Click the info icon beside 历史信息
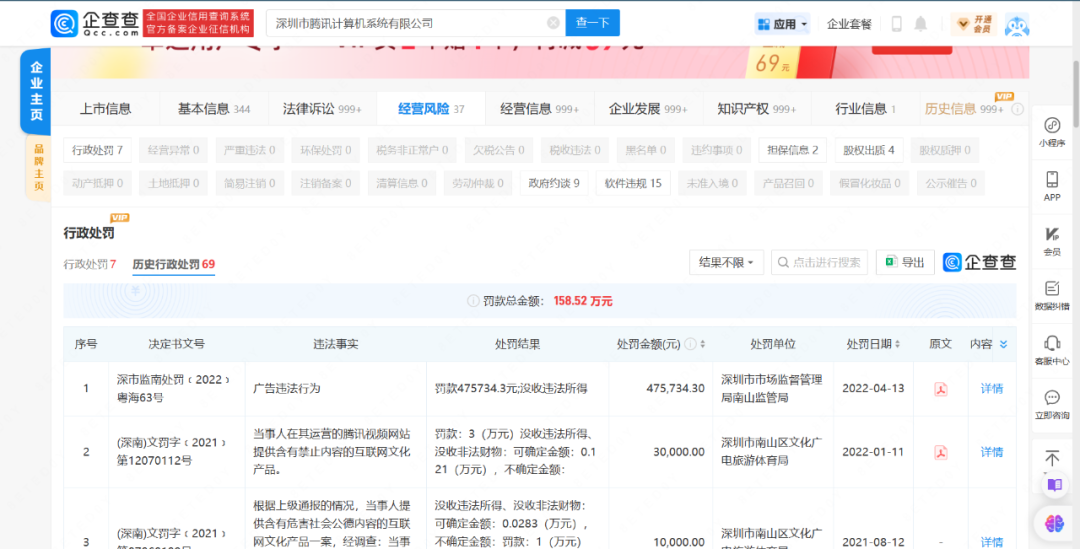The width and height of the screenshot is (1080, 549). (1017, 109)
